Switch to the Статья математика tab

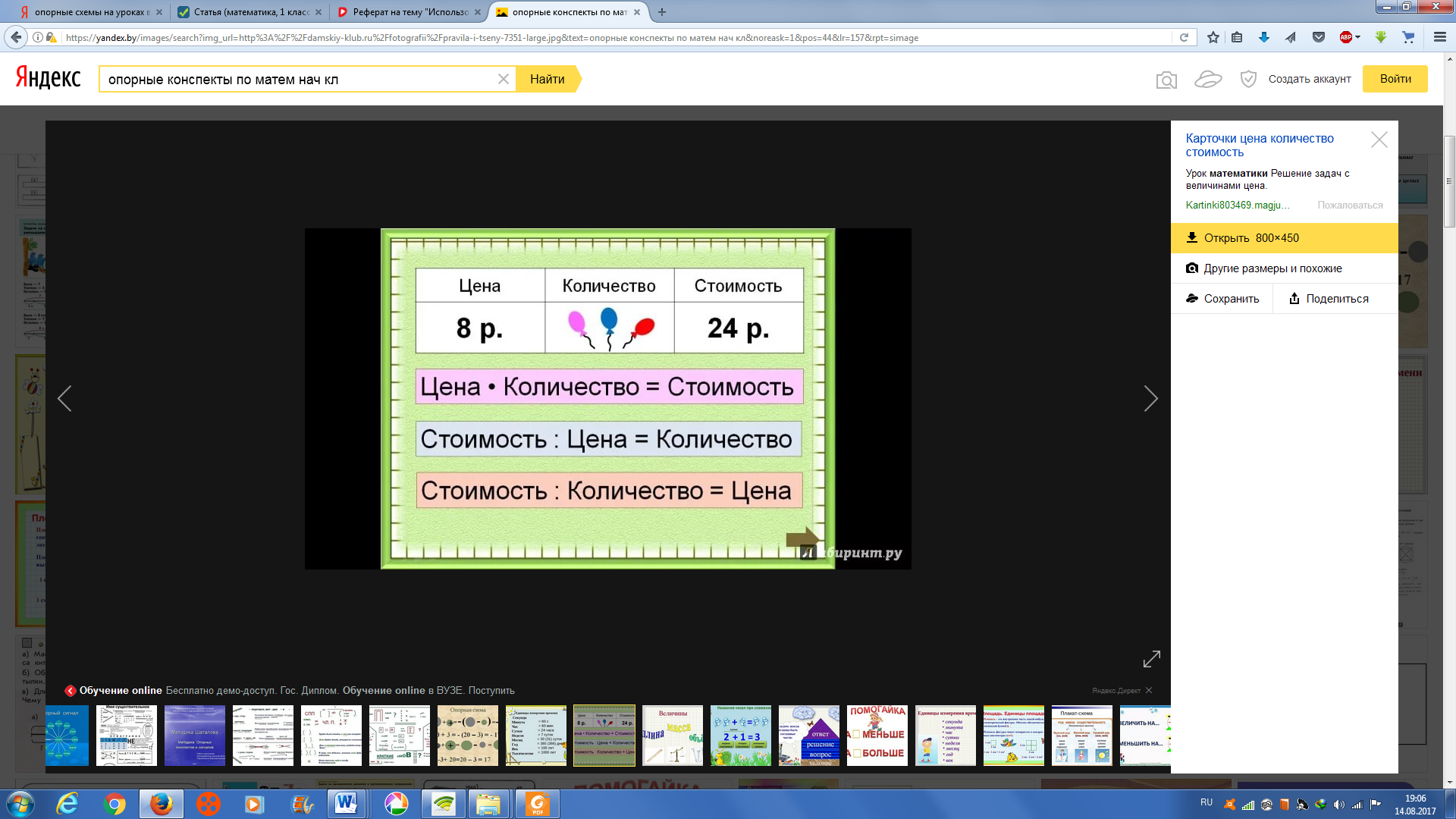(x=250, y=12)
